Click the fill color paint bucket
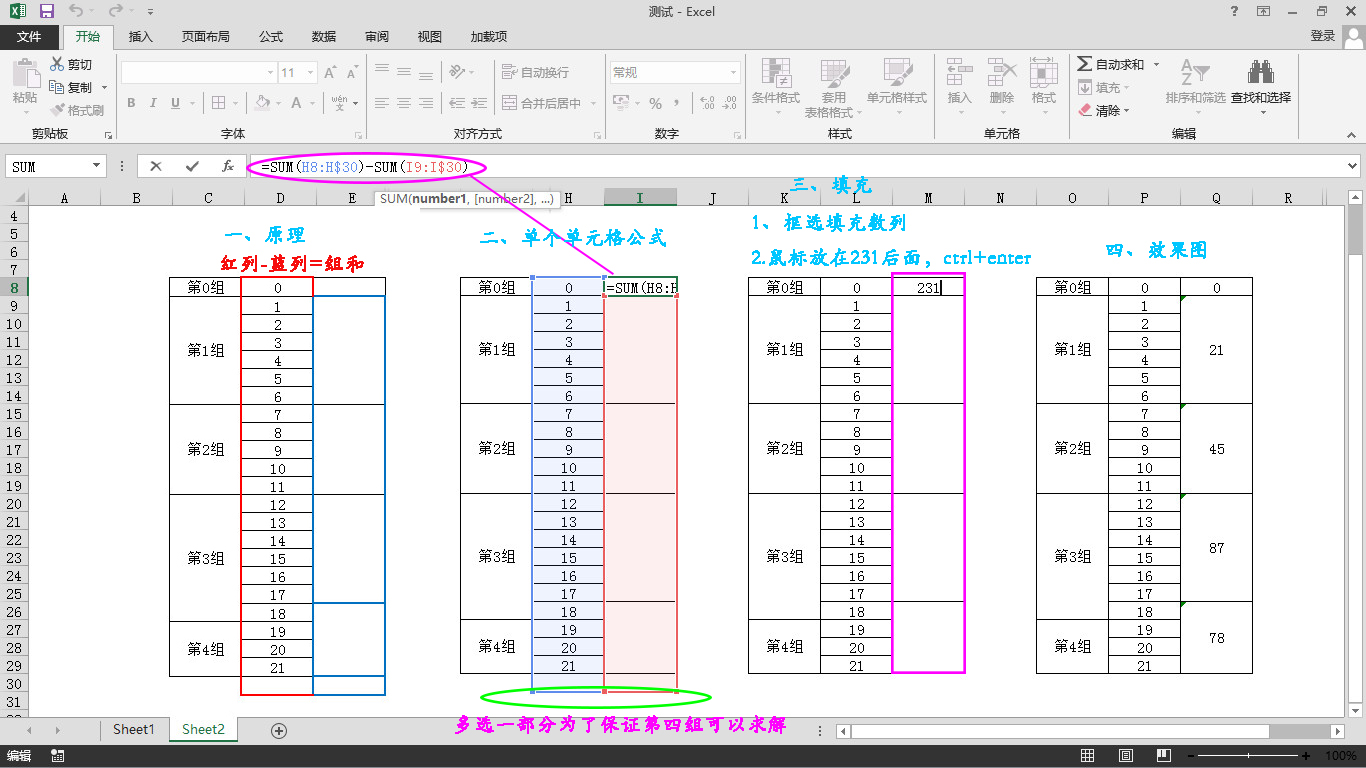 (262, 103)
